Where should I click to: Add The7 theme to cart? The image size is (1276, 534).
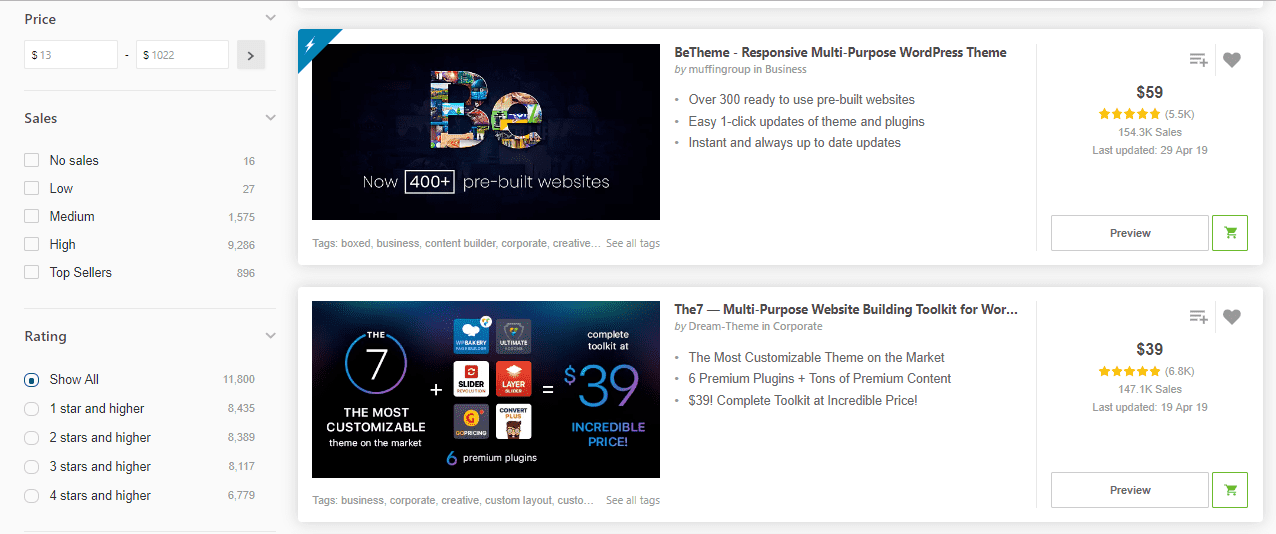1230,490
